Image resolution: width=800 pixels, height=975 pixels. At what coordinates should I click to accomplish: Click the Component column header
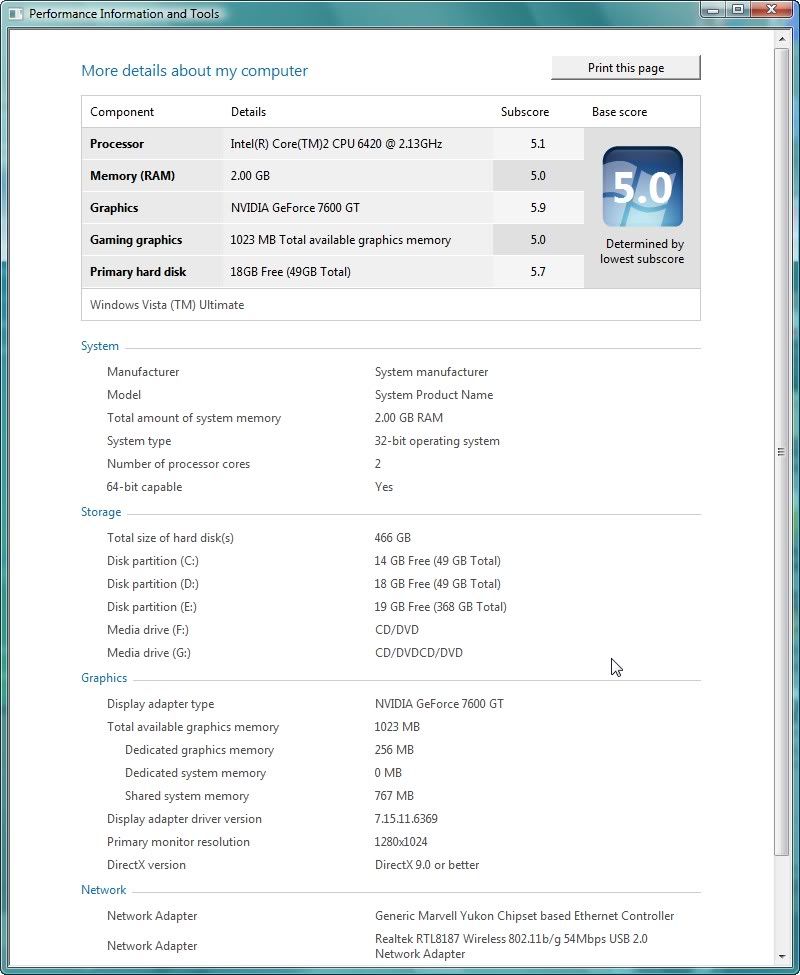(x=122, y=112)
